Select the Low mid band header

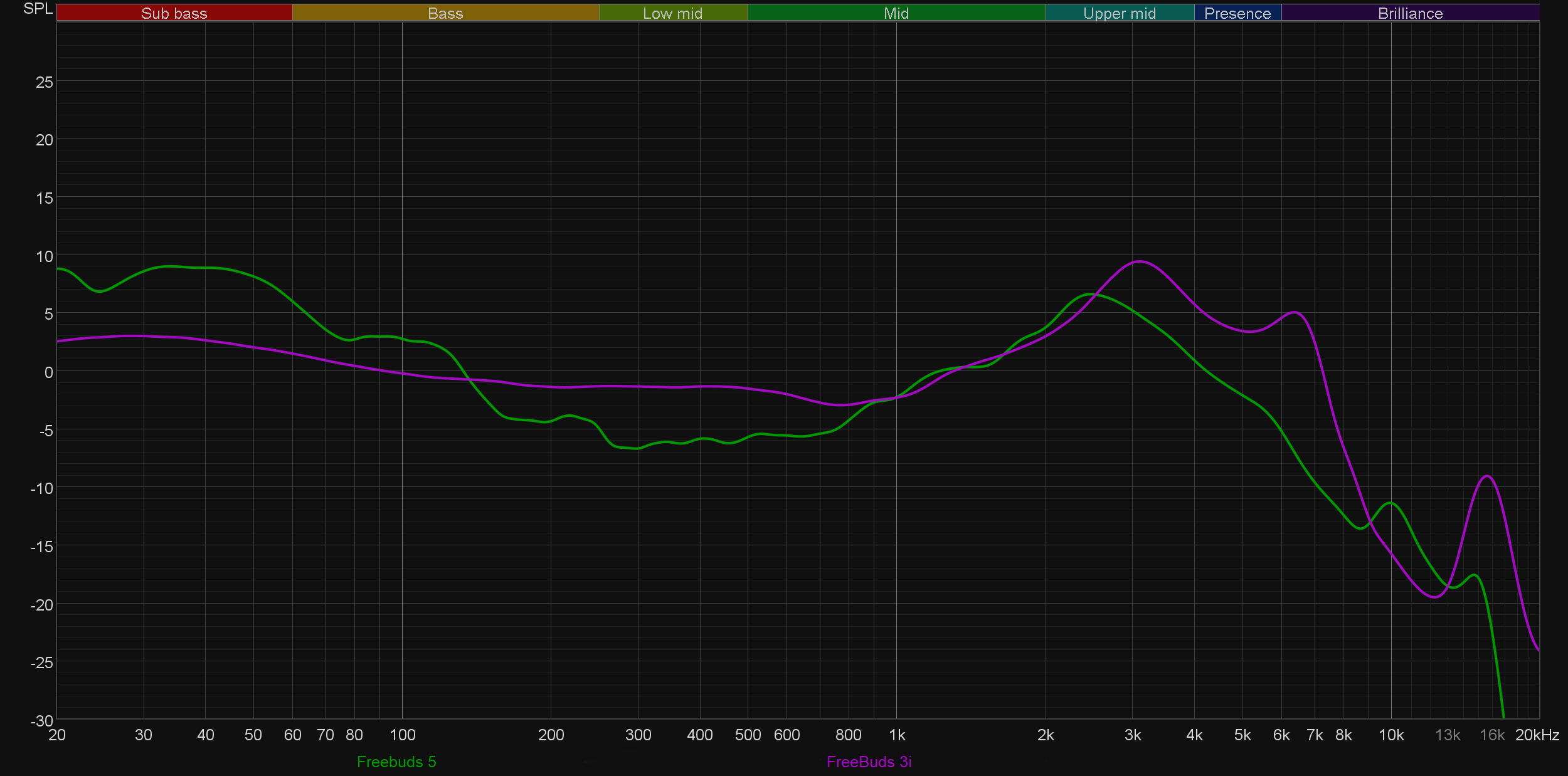point(672,13)
